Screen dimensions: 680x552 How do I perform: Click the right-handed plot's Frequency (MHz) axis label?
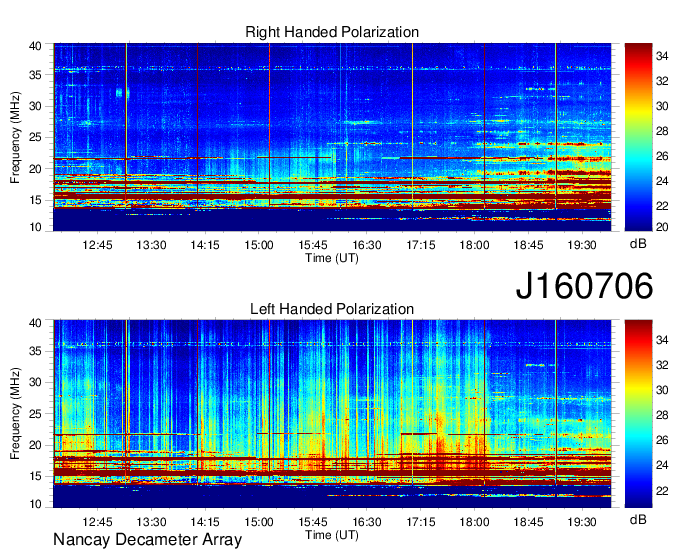(15, 137)
